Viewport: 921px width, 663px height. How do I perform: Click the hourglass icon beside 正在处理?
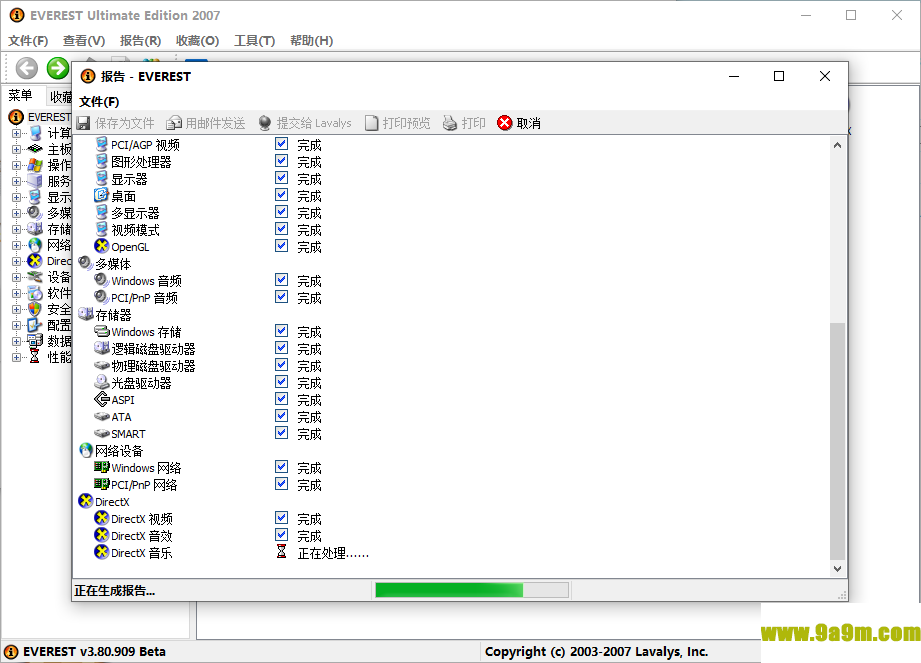[x=281, y=553]
